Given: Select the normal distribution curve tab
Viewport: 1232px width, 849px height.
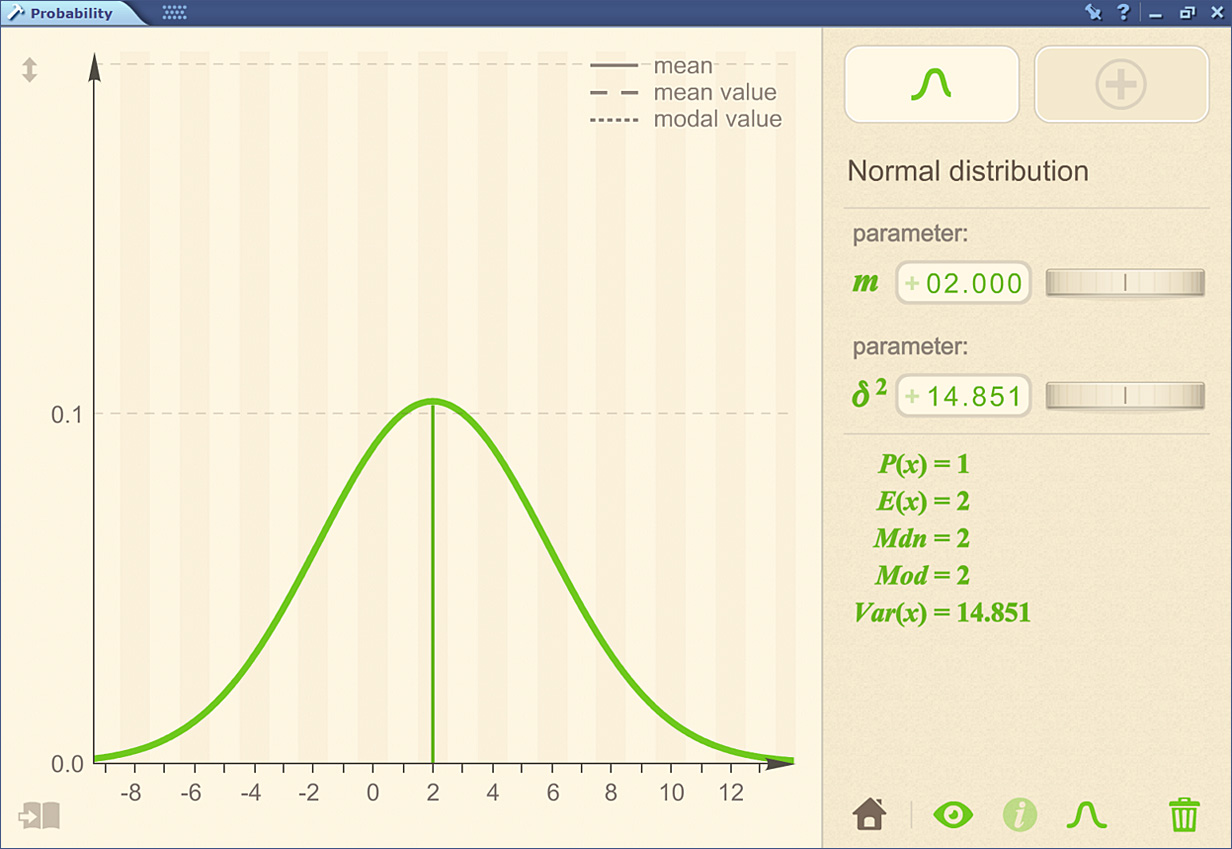Looking at the screenshot, I should 931,85.
